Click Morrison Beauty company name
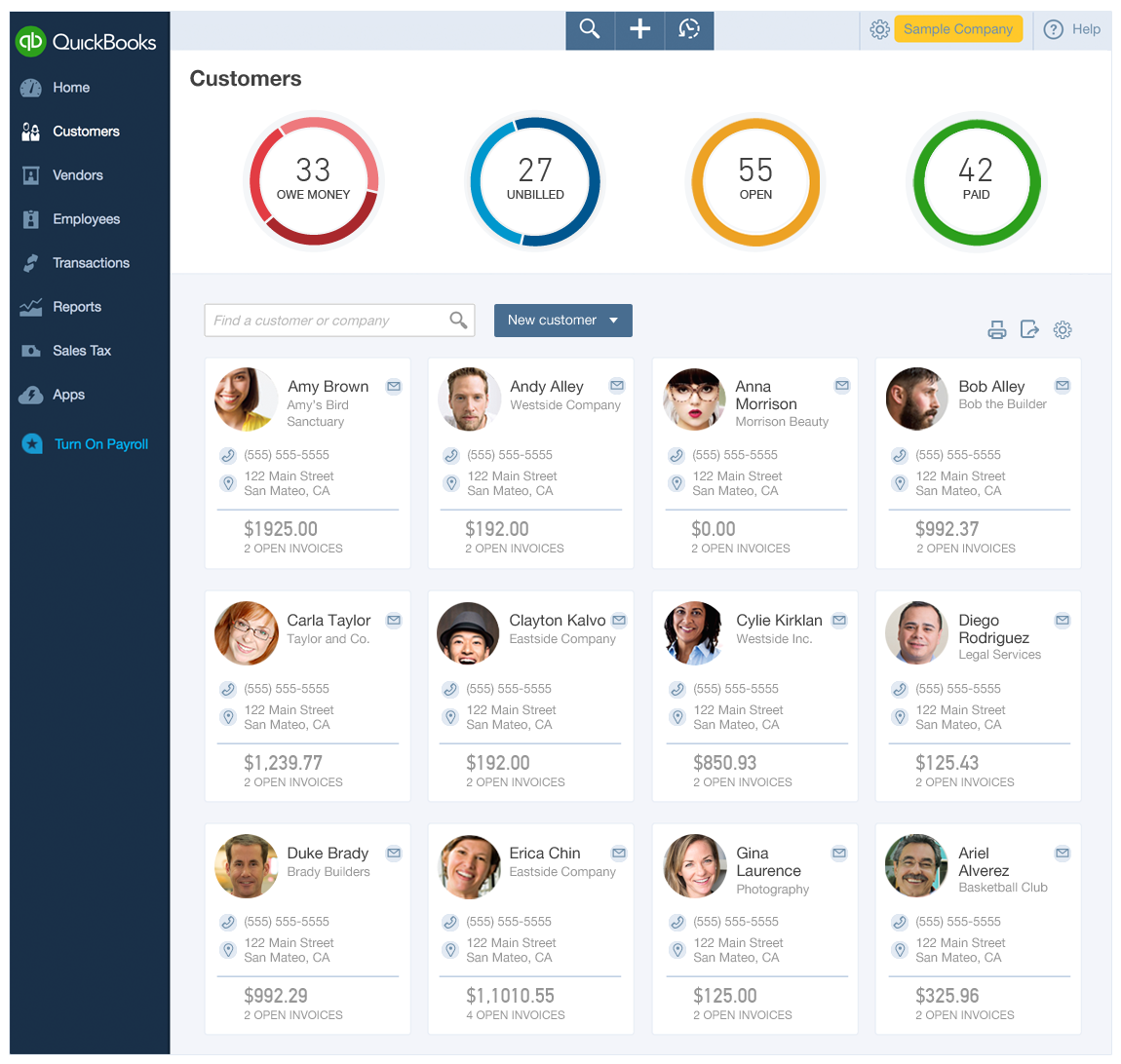The width and height of the screenshot is (1121, 1064). pos(782,422)
